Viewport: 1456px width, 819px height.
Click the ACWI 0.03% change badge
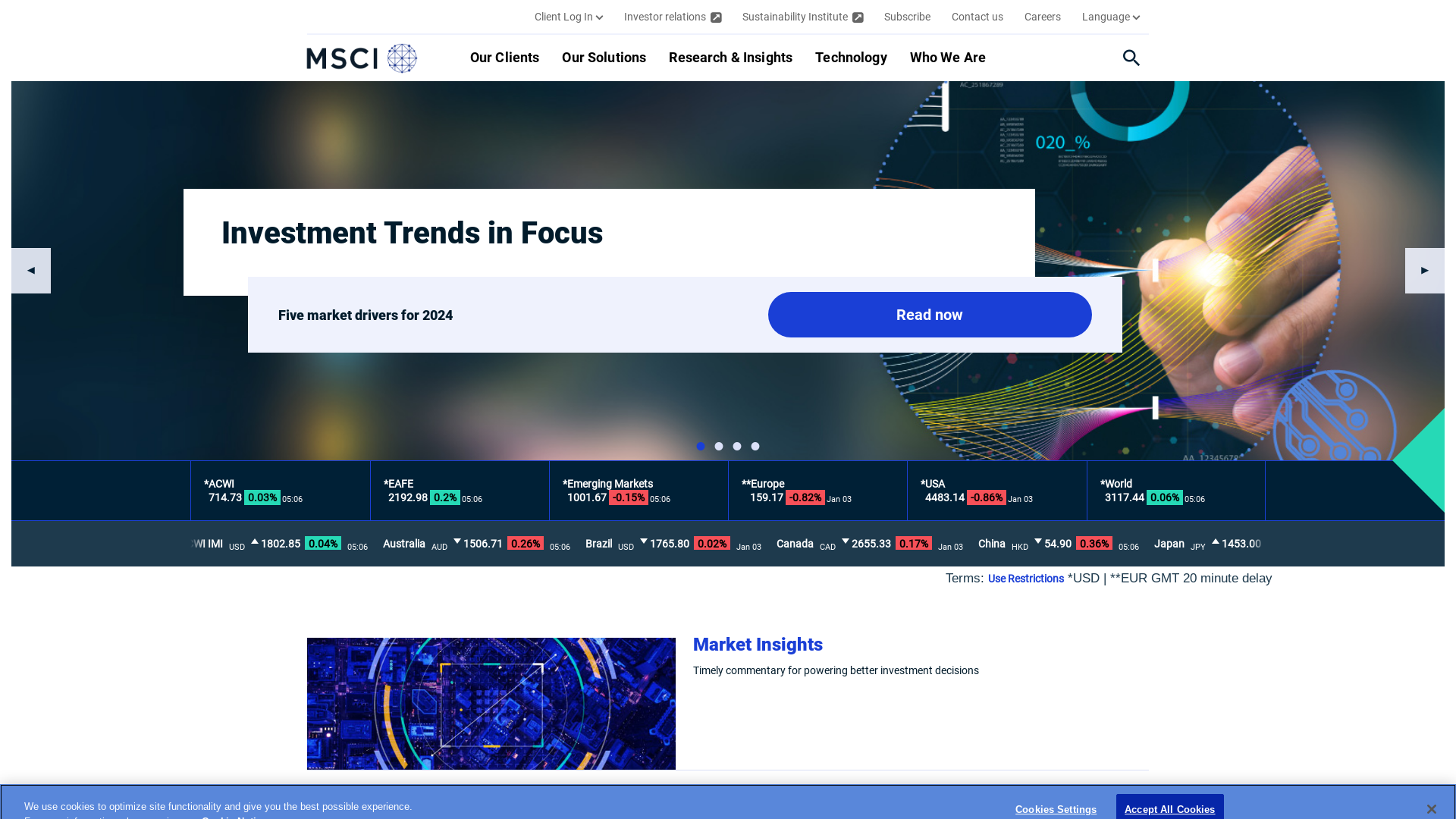[262, 497]
